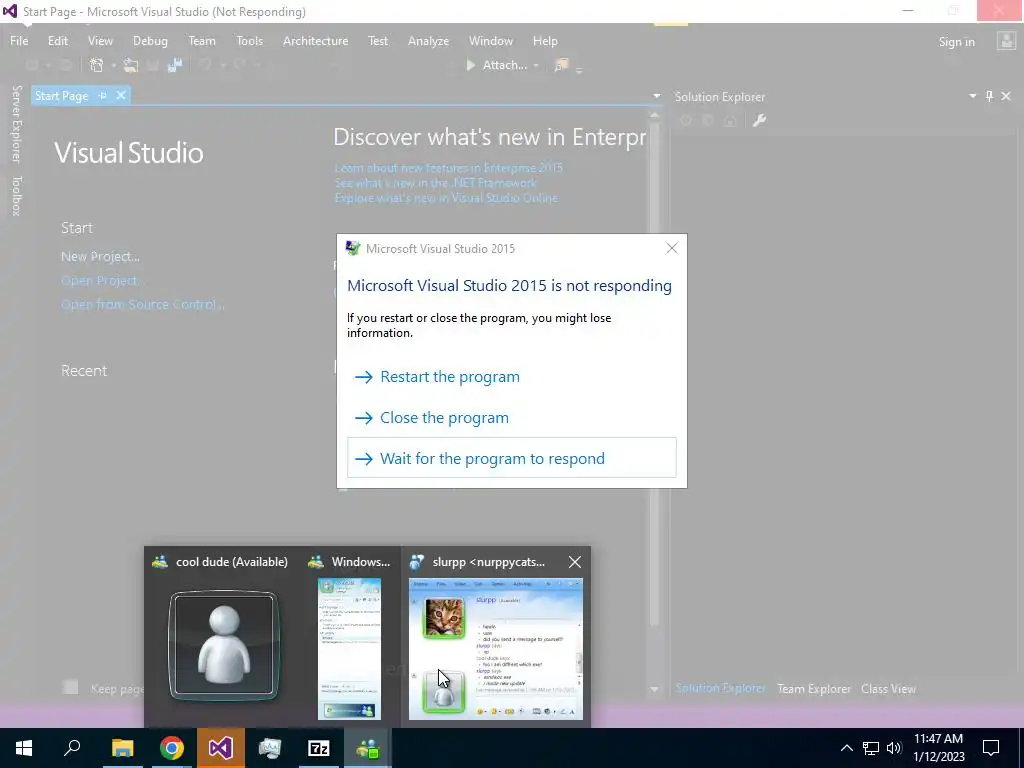Switch to the Team Explorer tab
Viewport: 1024px width, 768px height.
coord(814,688)
